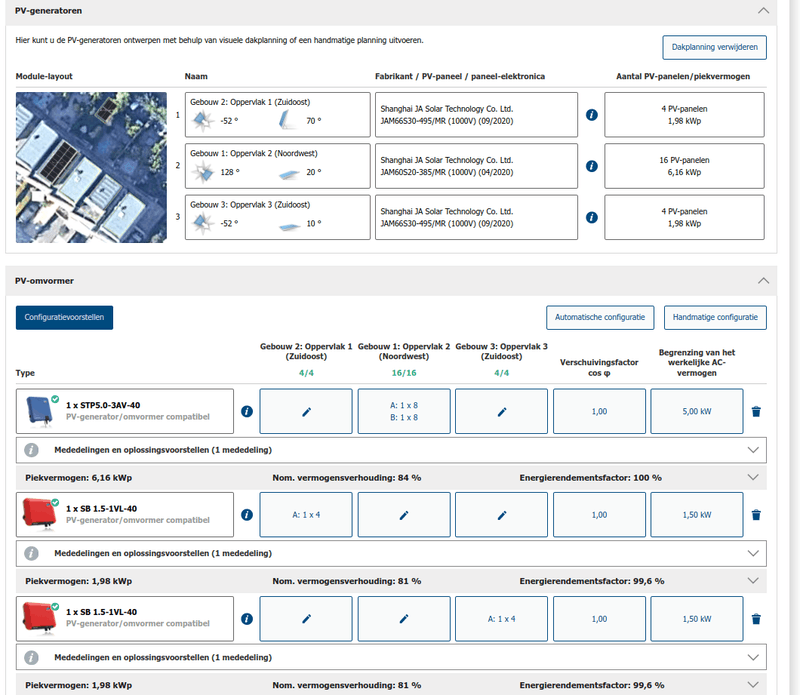Image resolution: width=800 pixels, height=695 pixels.
Task: Open Configuratievoorstellen
Action: coord(64,317)
